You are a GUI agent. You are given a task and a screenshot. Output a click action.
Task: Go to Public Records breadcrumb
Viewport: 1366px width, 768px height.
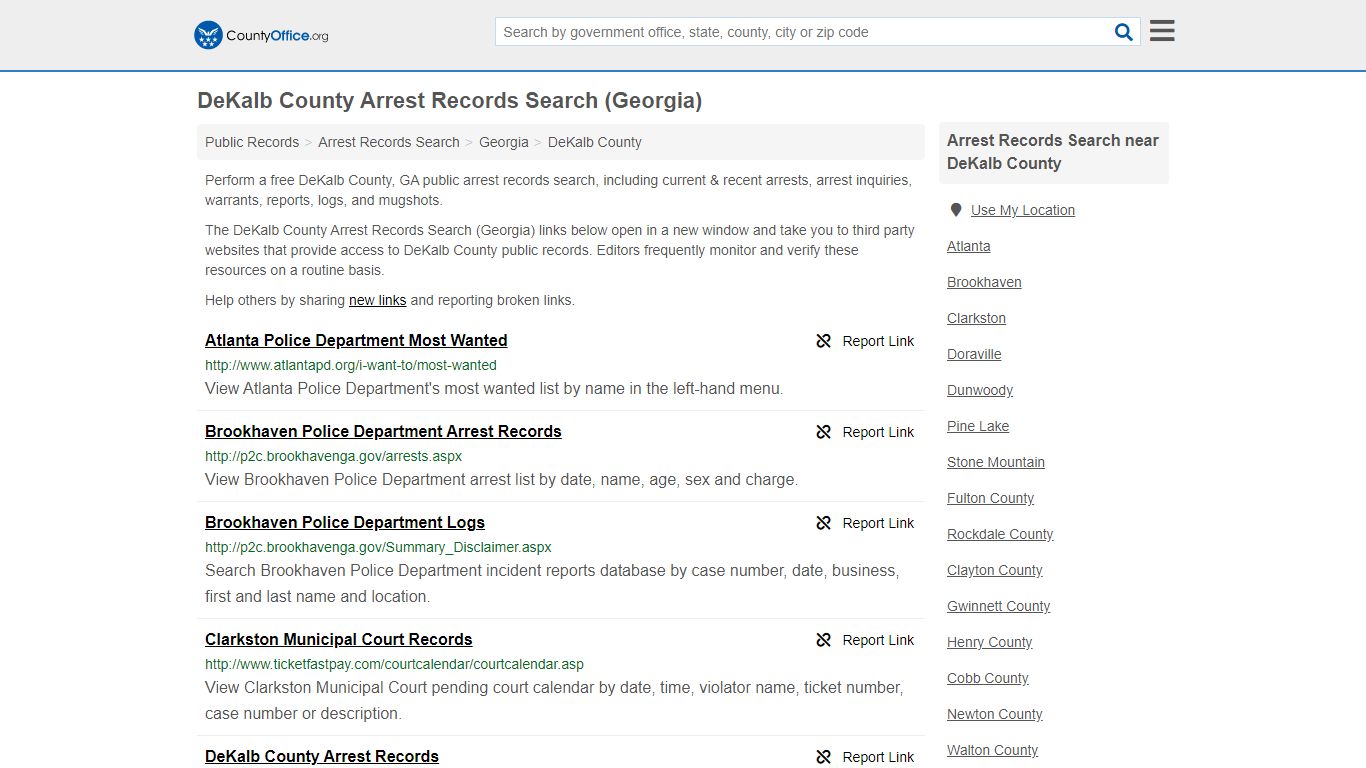(x=252, y=142)
